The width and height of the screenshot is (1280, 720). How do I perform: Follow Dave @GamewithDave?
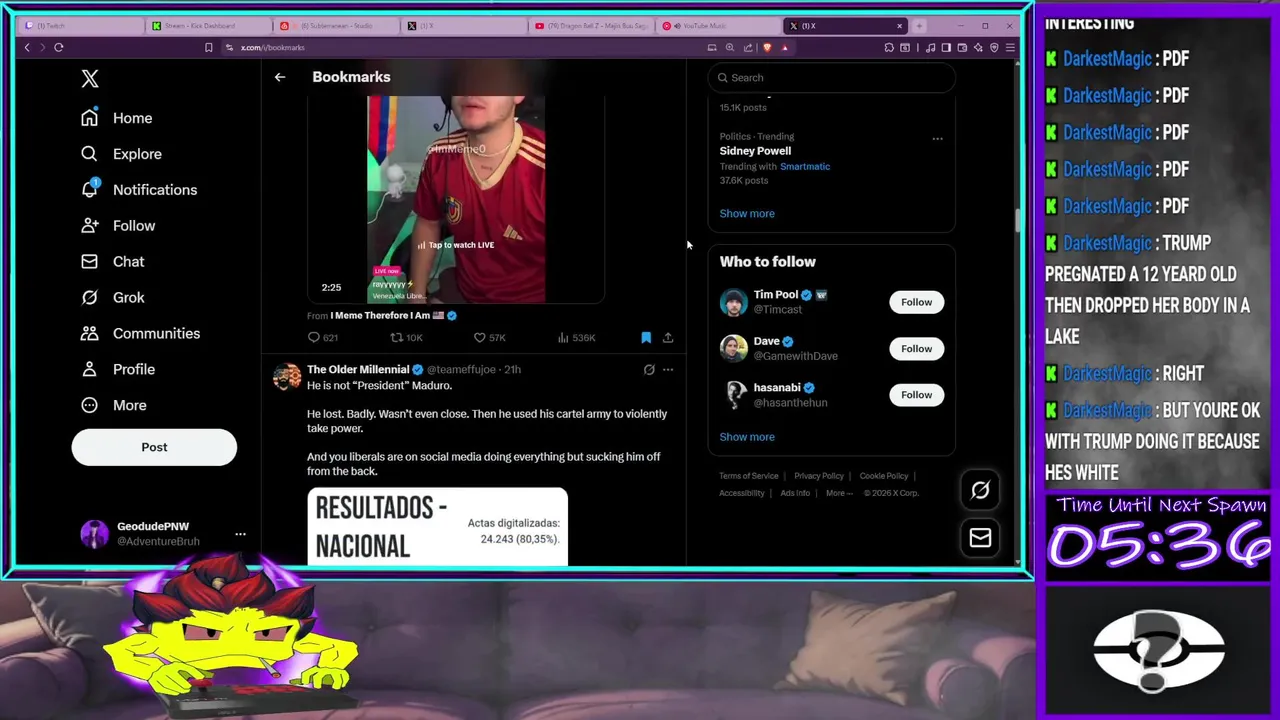916,349
